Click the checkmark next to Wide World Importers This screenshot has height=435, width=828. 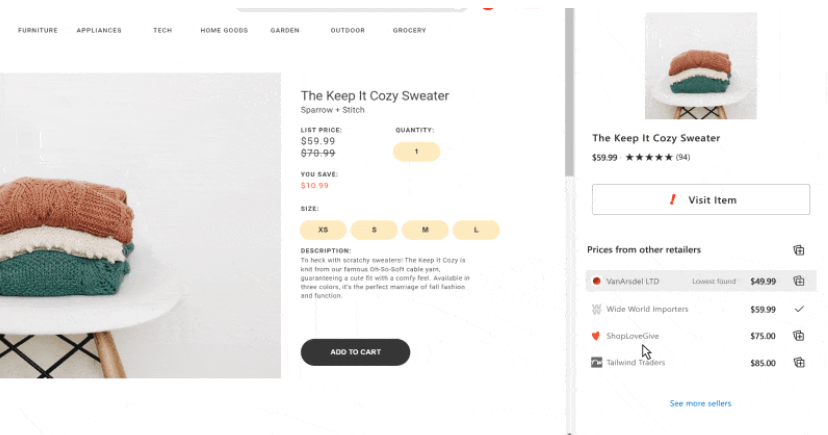[799, 309]
